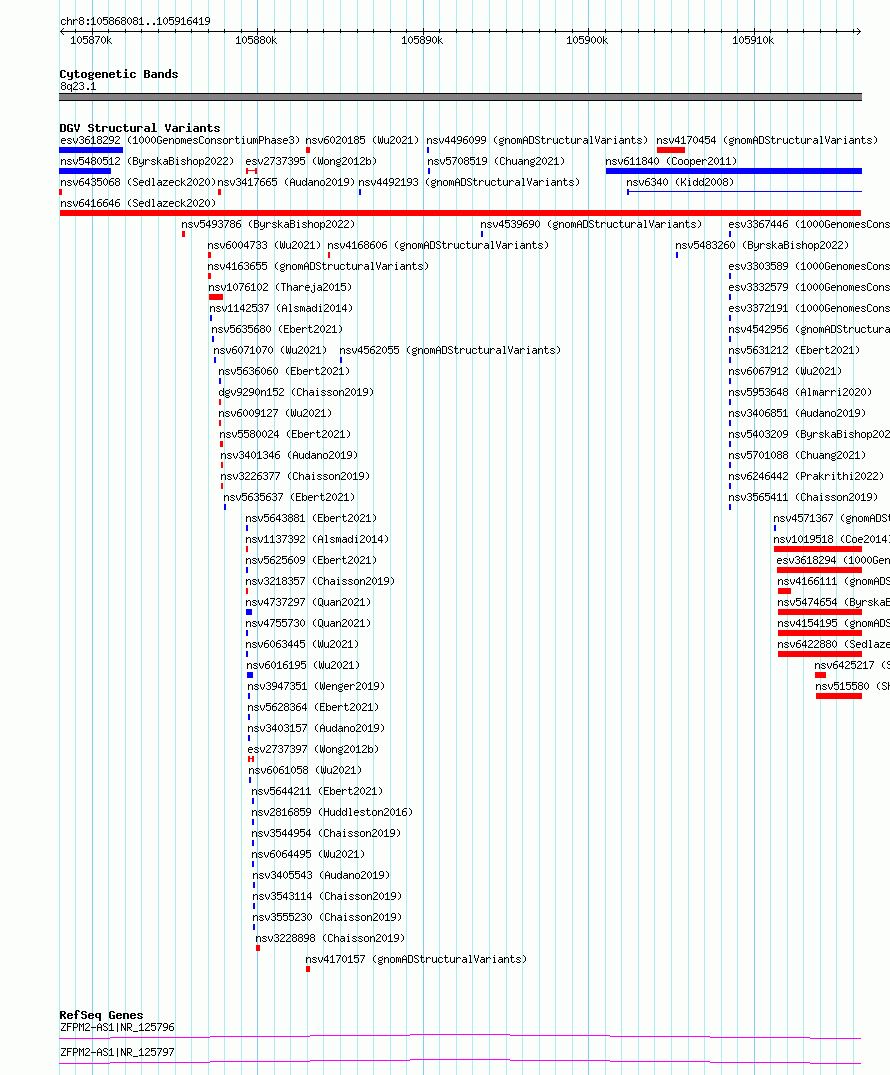This screenshot has width=890, height=1075.
Task: Open nsv2816859 (Huddleston2016) label
Action: pyautogui.click(x=333, y=812)
